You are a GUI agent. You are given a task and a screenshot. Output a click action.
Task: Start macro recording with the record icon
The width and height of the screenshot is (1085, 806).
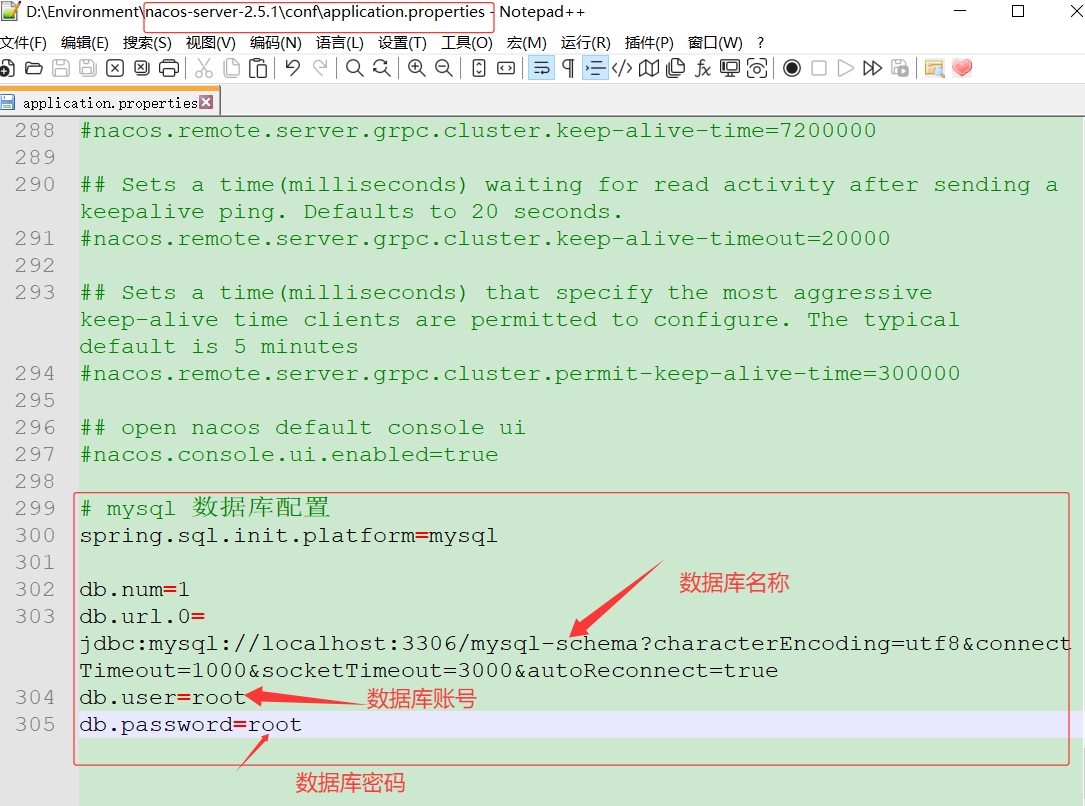[792, 68]
